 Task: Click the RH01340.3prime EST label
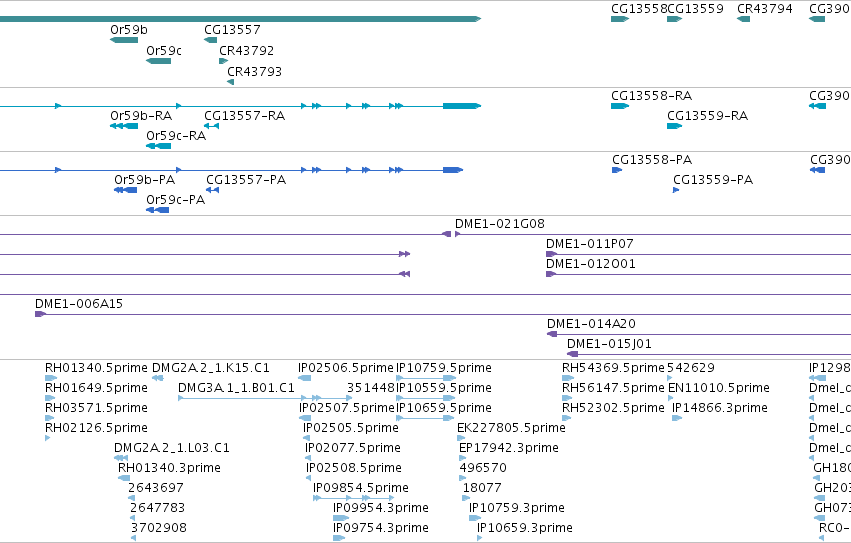pos(169,468)
